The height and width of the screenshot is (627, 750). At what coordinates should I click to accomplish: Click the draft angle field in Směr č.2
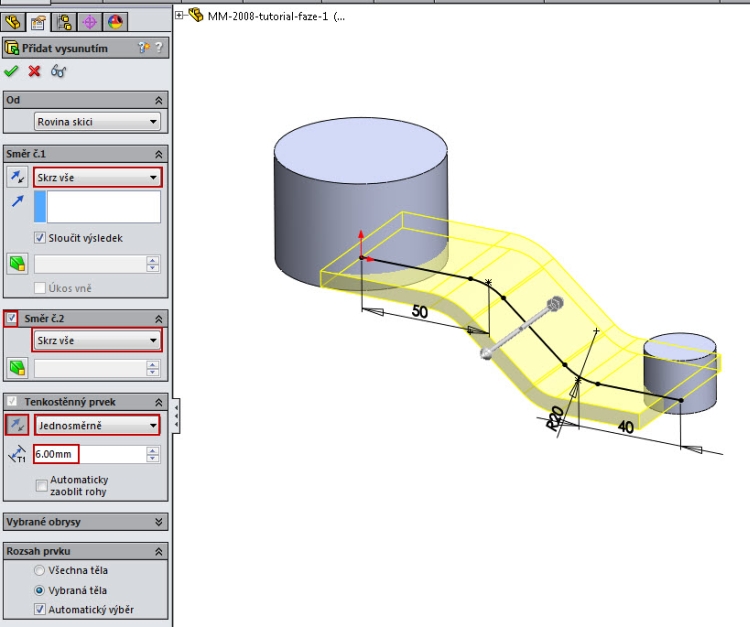point(90,368)
